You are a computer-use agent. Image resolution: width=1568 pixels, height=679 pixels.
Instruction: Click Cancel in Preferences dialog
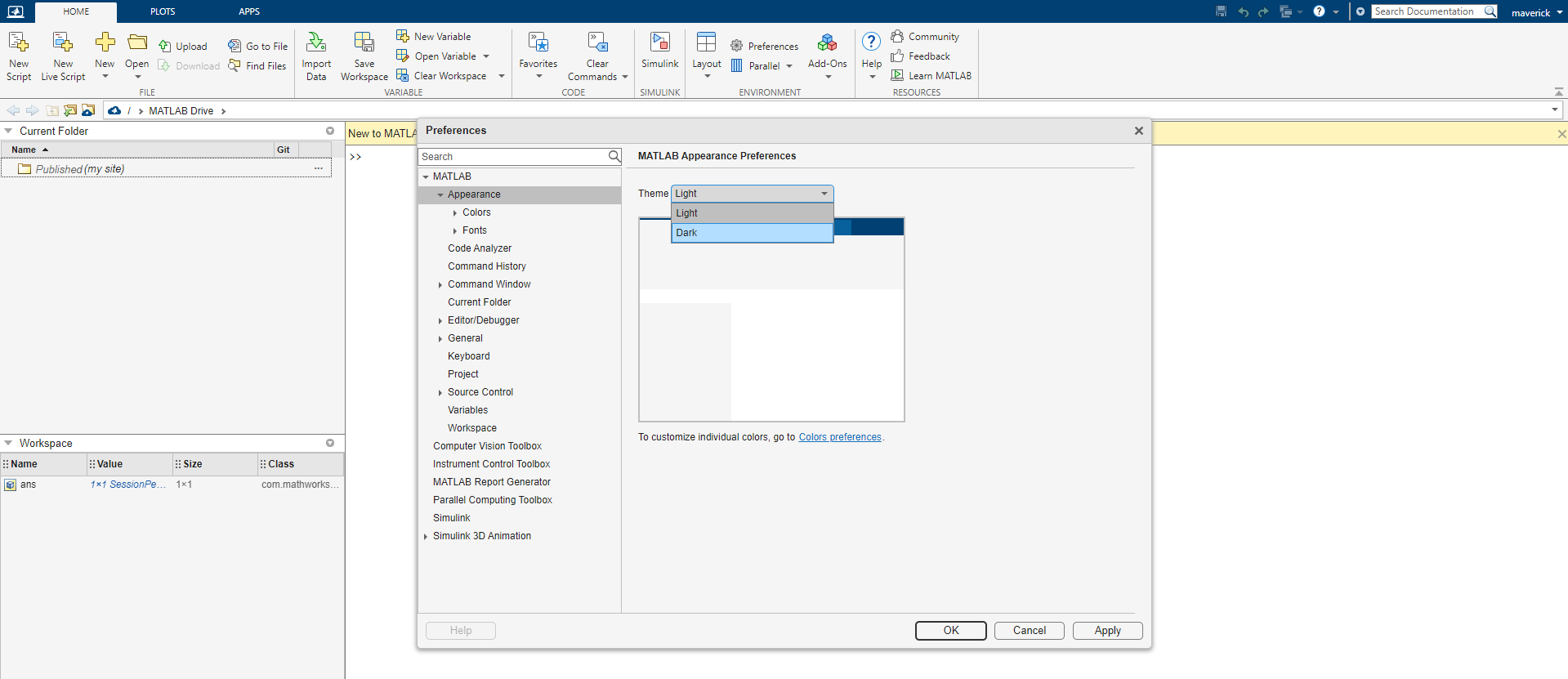point(1030,631)
